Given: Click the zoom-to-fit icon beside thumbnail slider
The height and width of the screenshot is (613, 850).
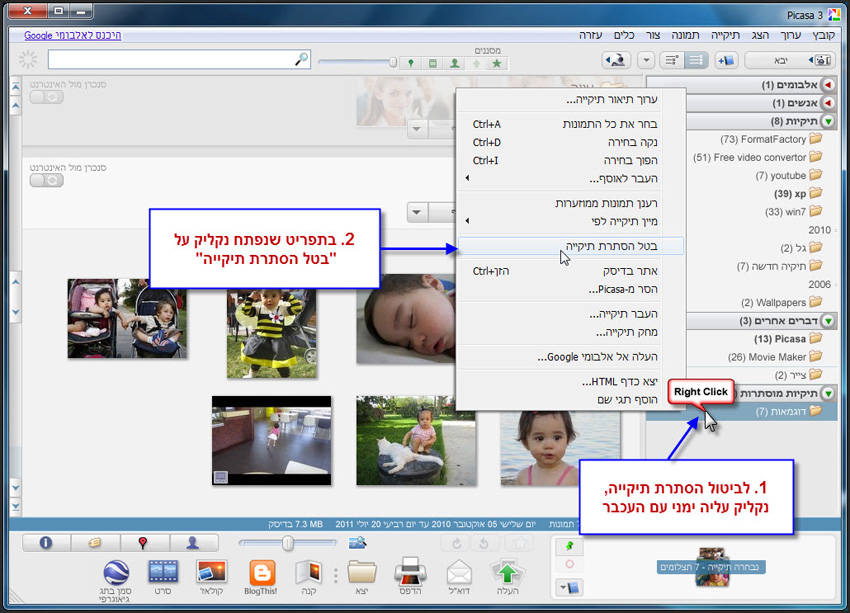Looking at the screenshot, I should (357, 542).
